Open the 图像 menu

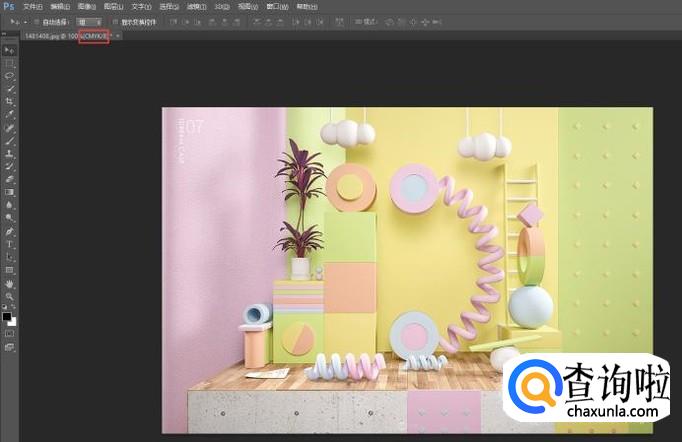tap(86, 6)
